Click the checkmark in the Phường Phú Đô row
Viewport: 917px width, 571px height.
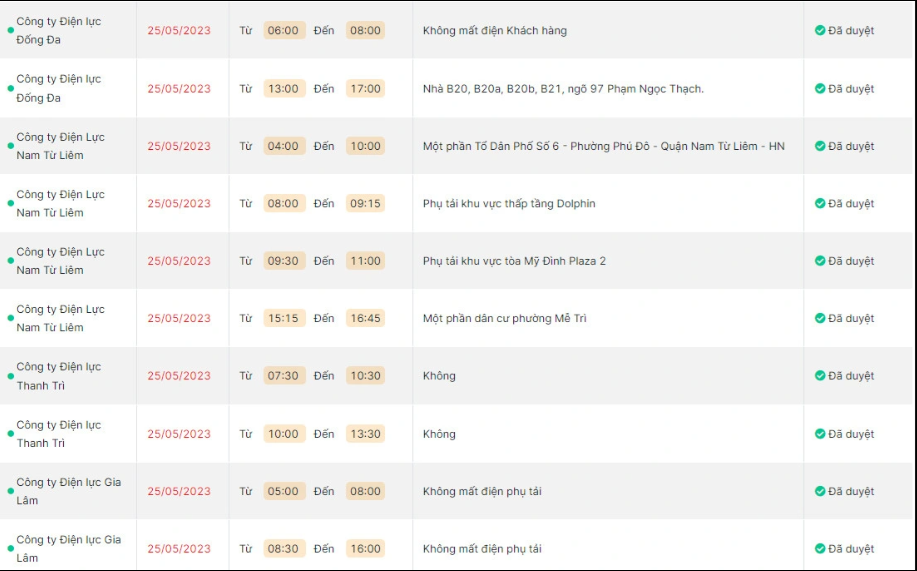coord(820,146)
